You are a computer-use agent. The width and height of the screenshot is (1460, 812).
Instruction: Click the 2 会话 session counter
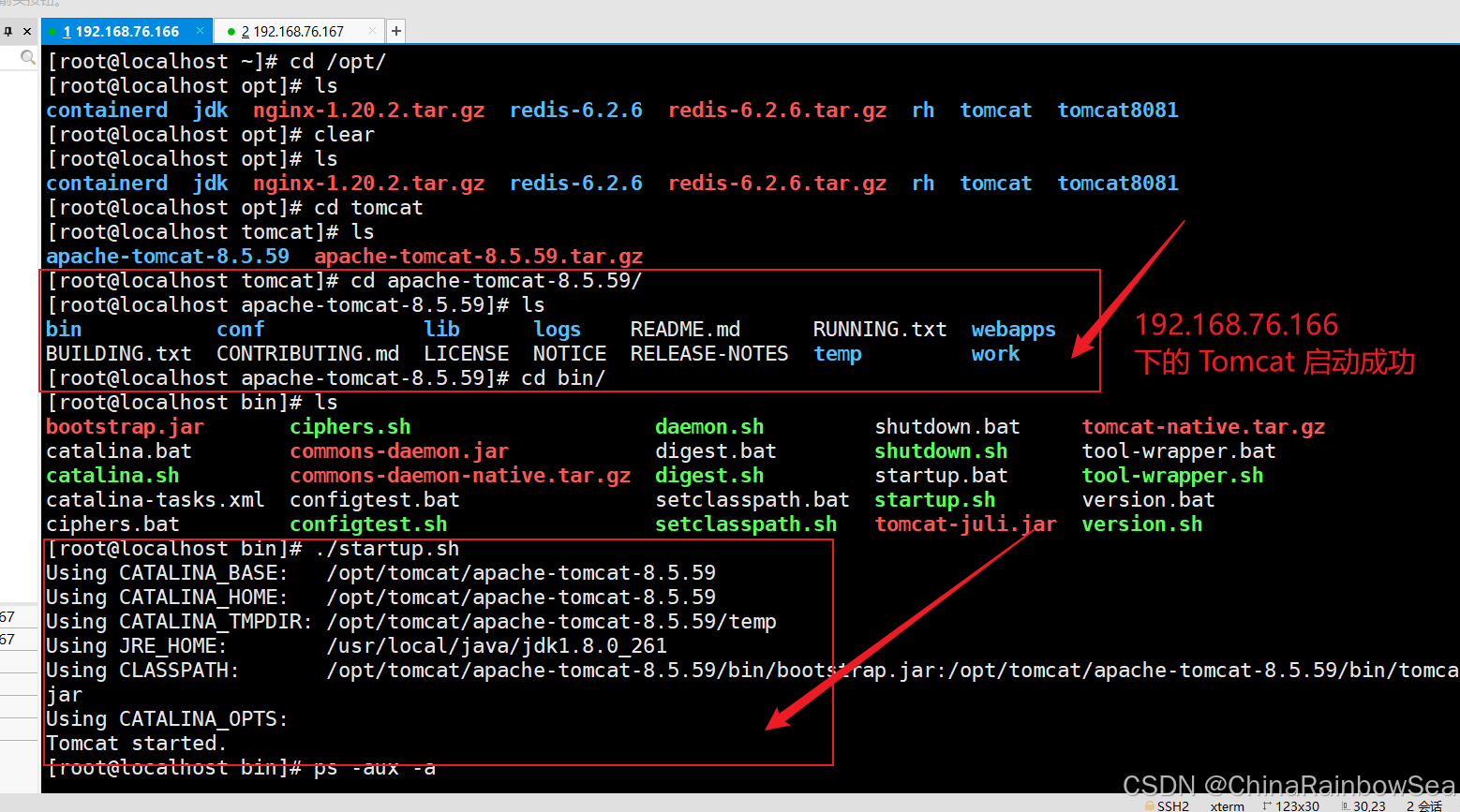pyautogui.click(x=1426, y=805)
